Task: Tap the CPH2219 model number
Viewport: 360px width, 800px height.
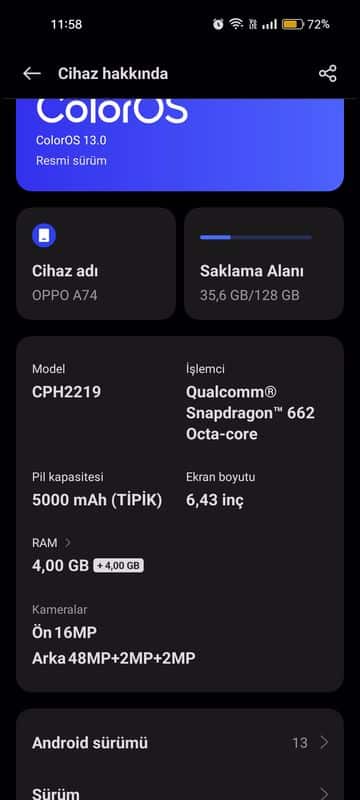Action: 66,392
